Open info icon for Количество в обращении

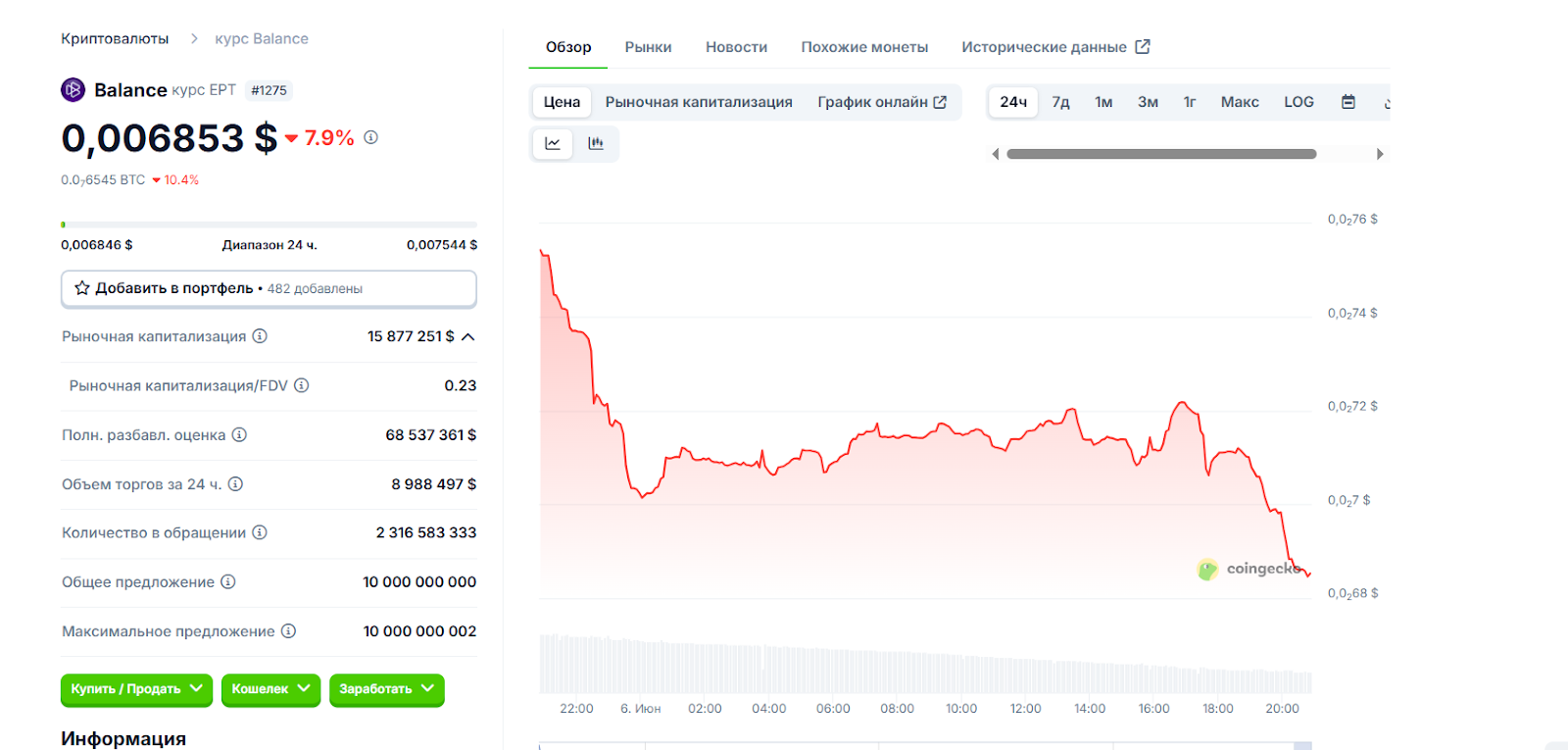260,532
